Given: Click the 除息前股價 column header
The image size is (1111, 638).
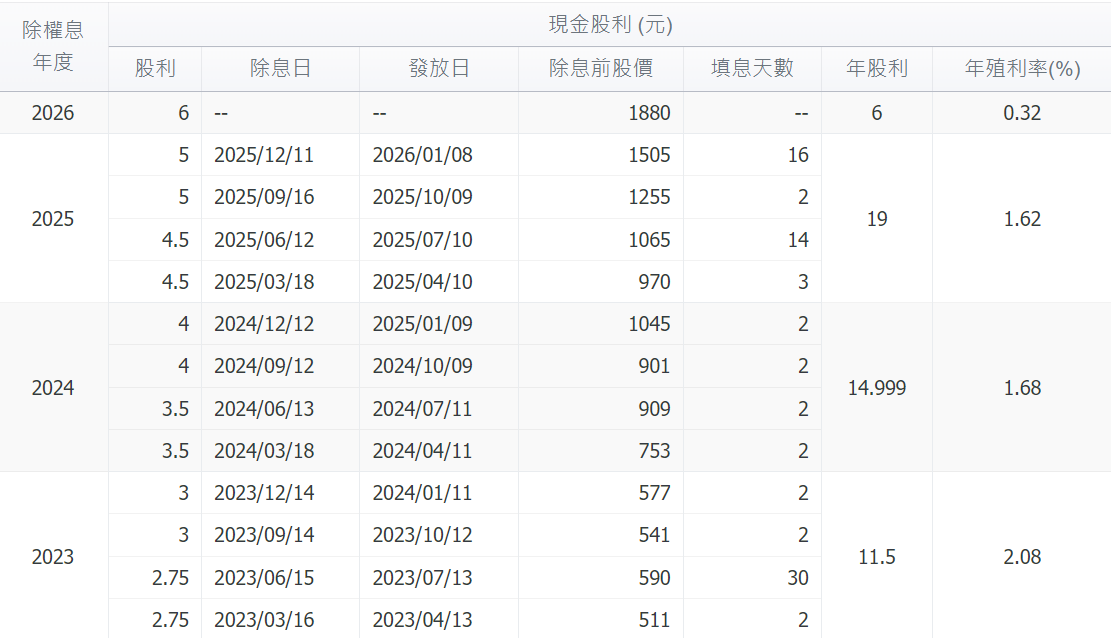Looking at the screenshot, I should 601,68.
